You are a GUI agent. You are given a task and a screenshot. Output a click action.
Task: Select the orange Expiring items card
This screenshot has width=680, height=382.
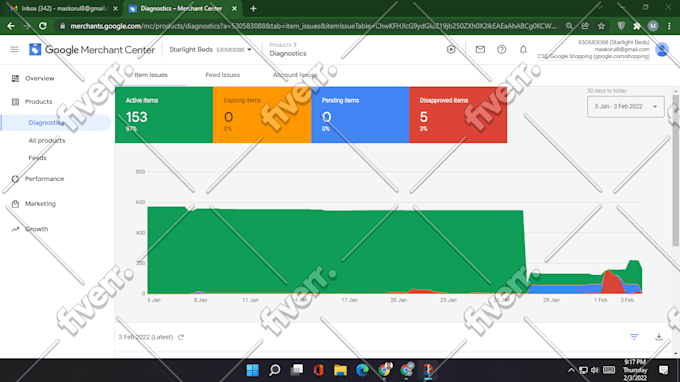(262, 115)
